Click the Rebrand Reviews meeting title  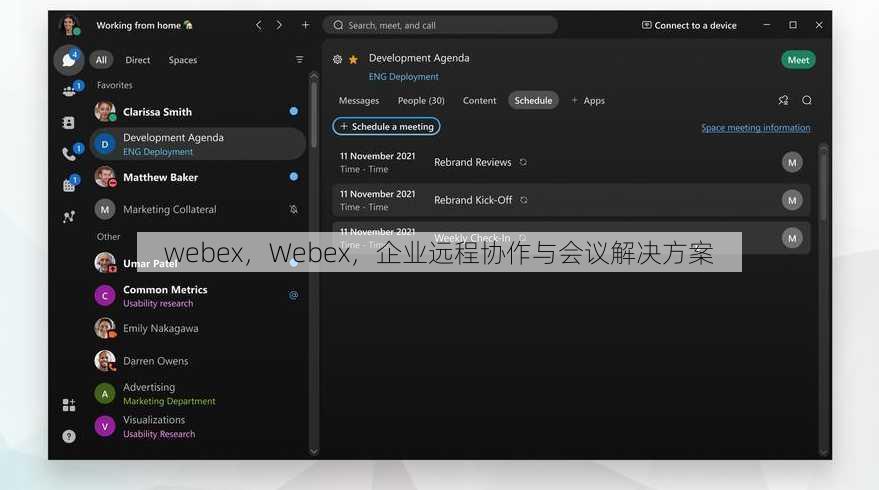coord(473,162)
